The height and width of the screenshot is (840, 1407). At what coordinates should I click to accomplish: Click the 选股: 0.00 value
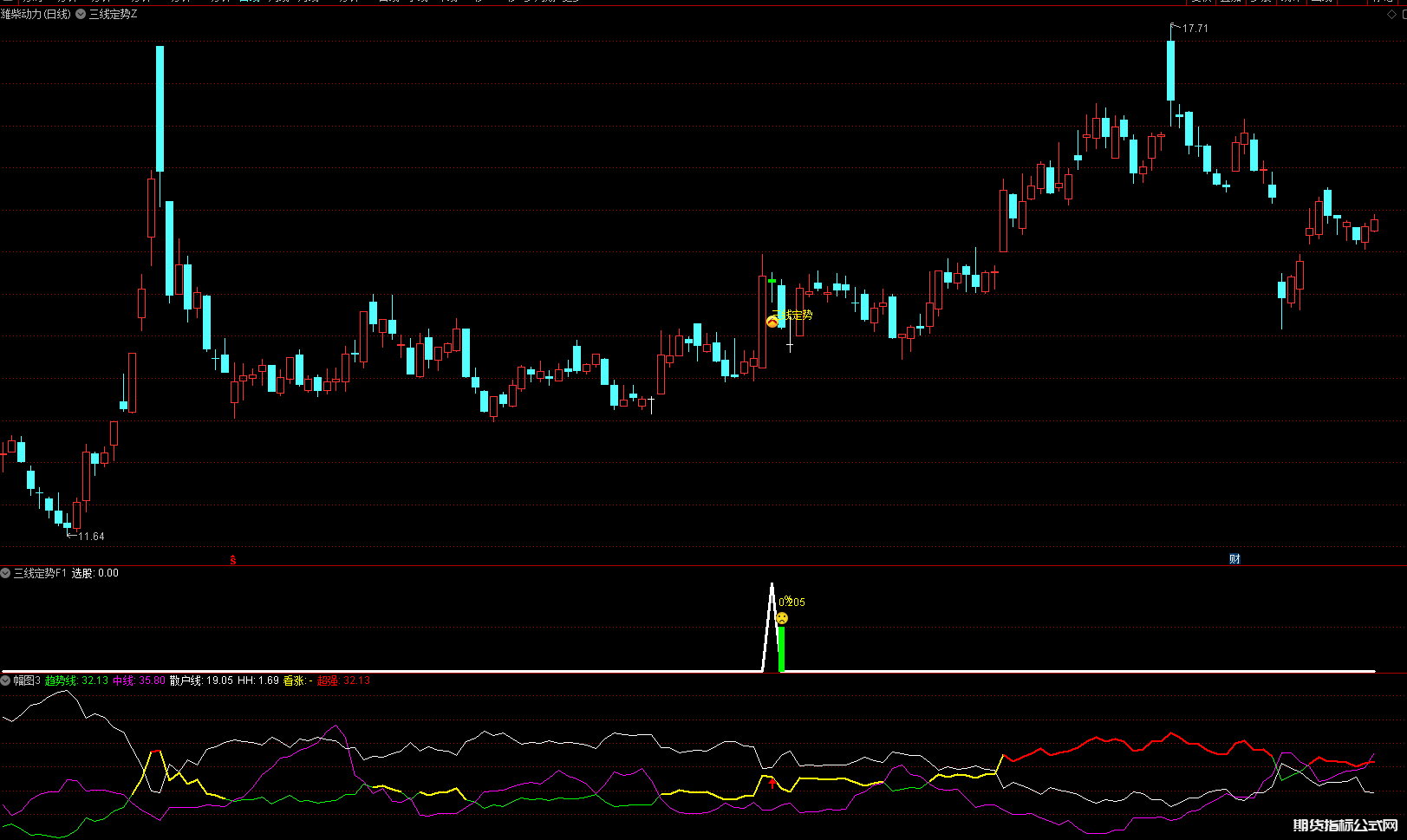[95, 573]
